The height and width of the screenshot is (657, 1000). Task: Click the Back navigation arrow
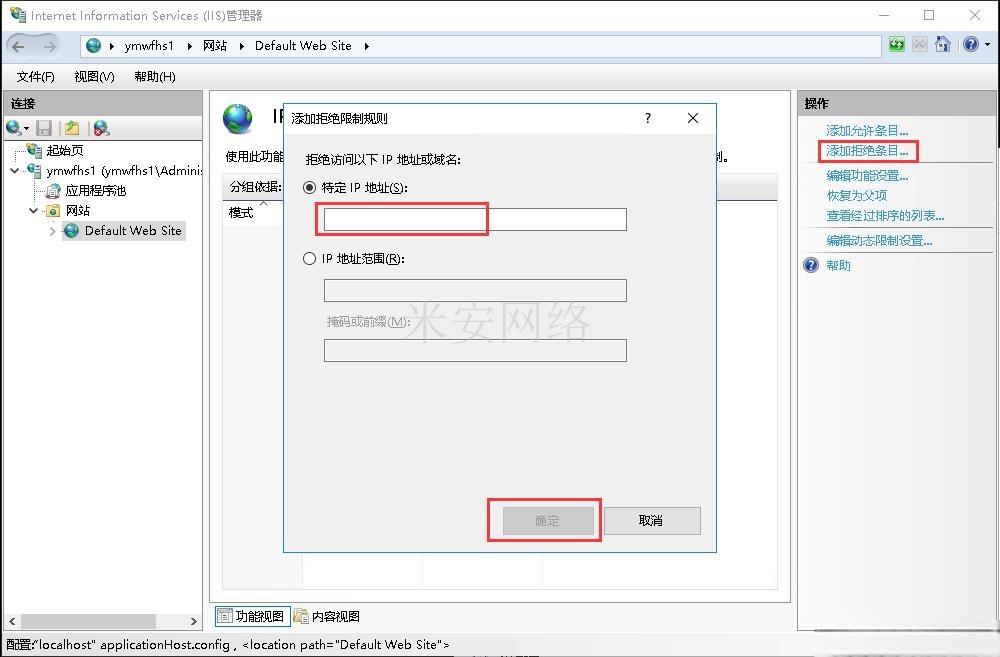click(18, 46)
